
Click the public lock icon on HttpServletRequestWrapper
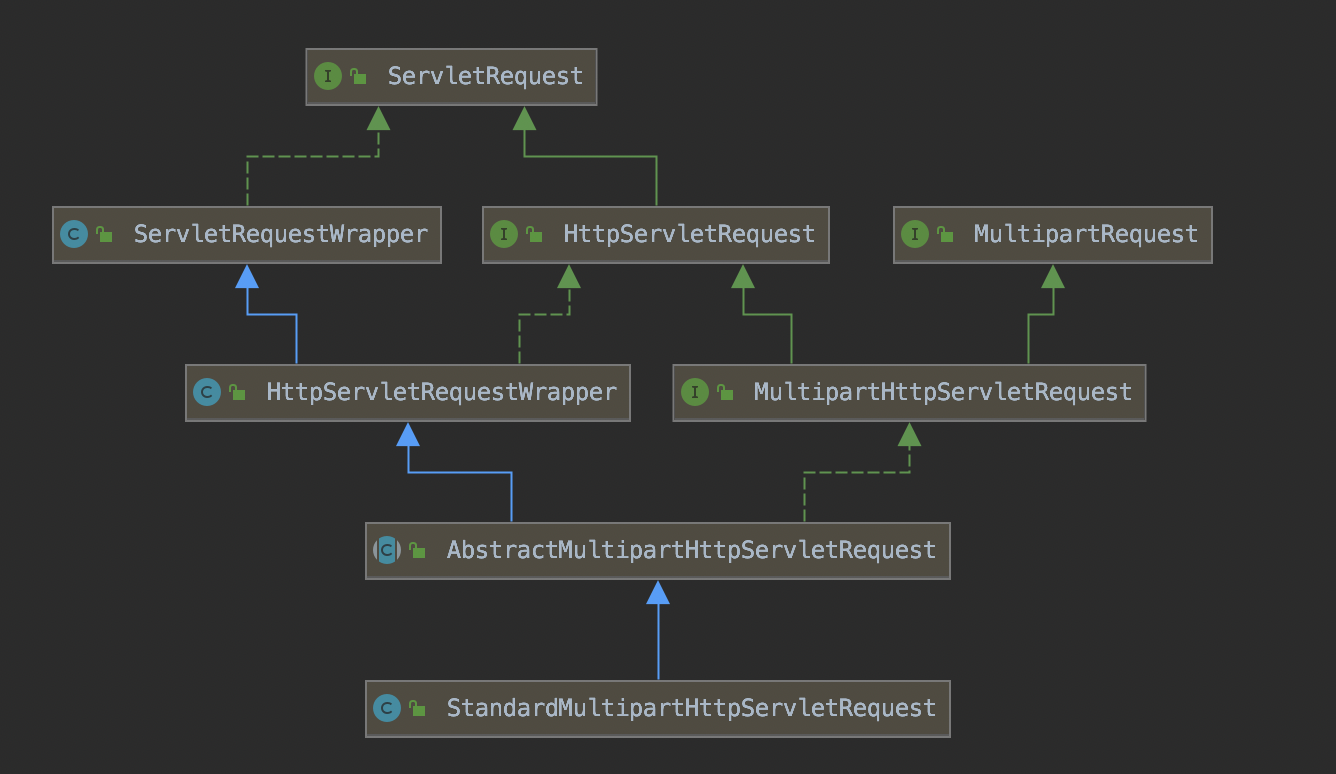(x=237, y=393)
